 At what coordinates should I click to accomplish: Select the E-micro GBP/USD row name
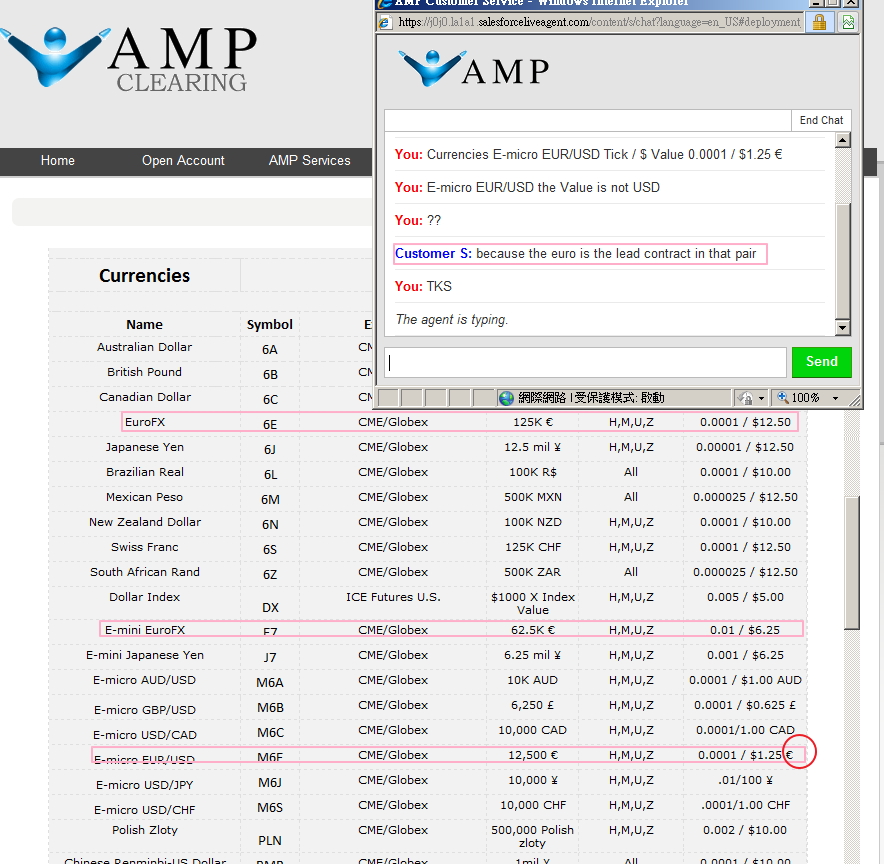[x=145, y=710]
